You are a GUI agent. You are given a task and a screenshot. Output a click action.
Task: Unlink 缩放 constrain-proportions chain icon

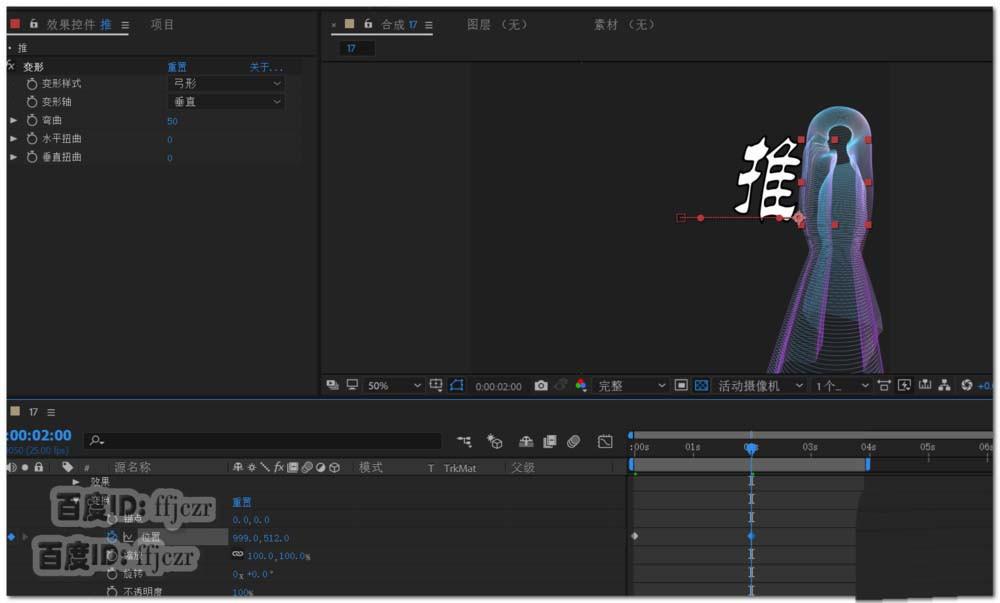click(239, 554)
